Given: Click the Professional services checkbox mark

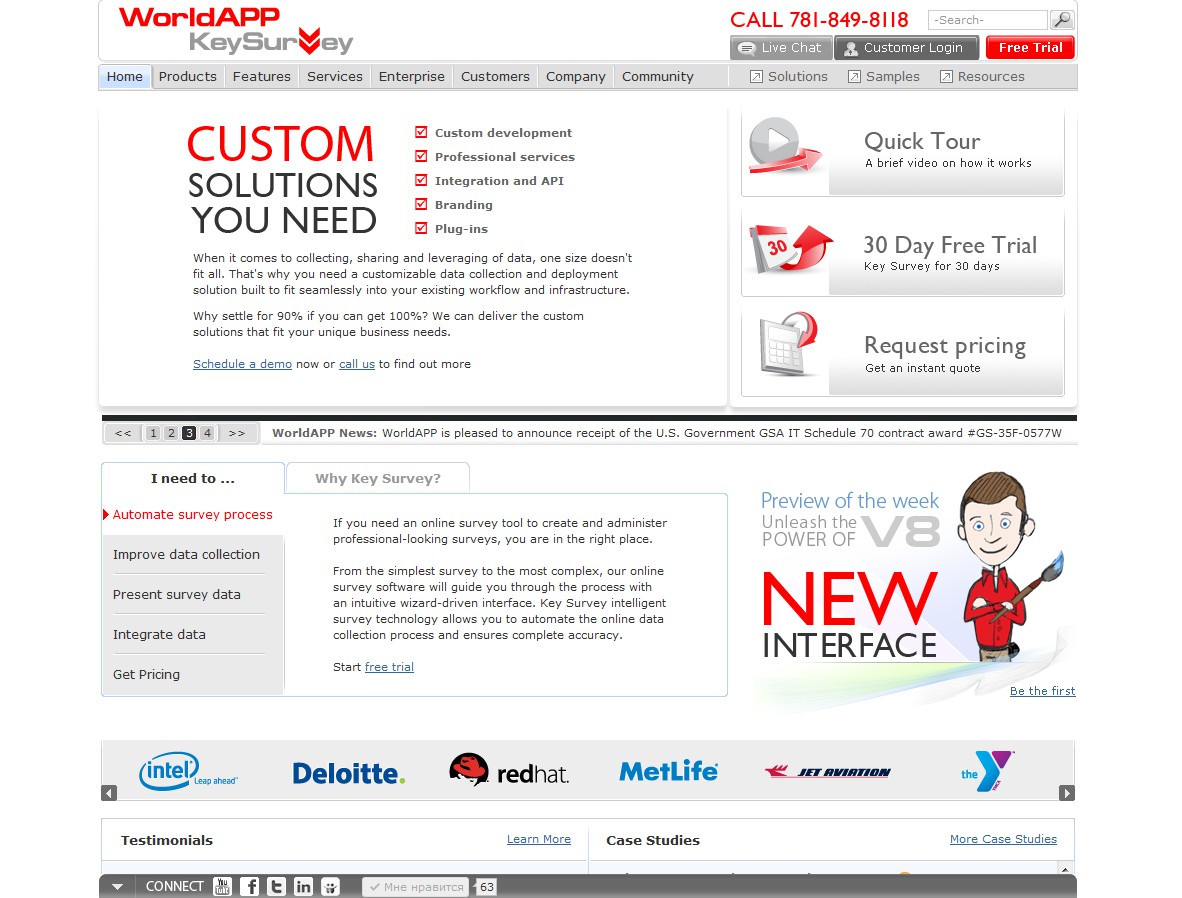Looking at the screenshot, I should (x=421, y=156).
